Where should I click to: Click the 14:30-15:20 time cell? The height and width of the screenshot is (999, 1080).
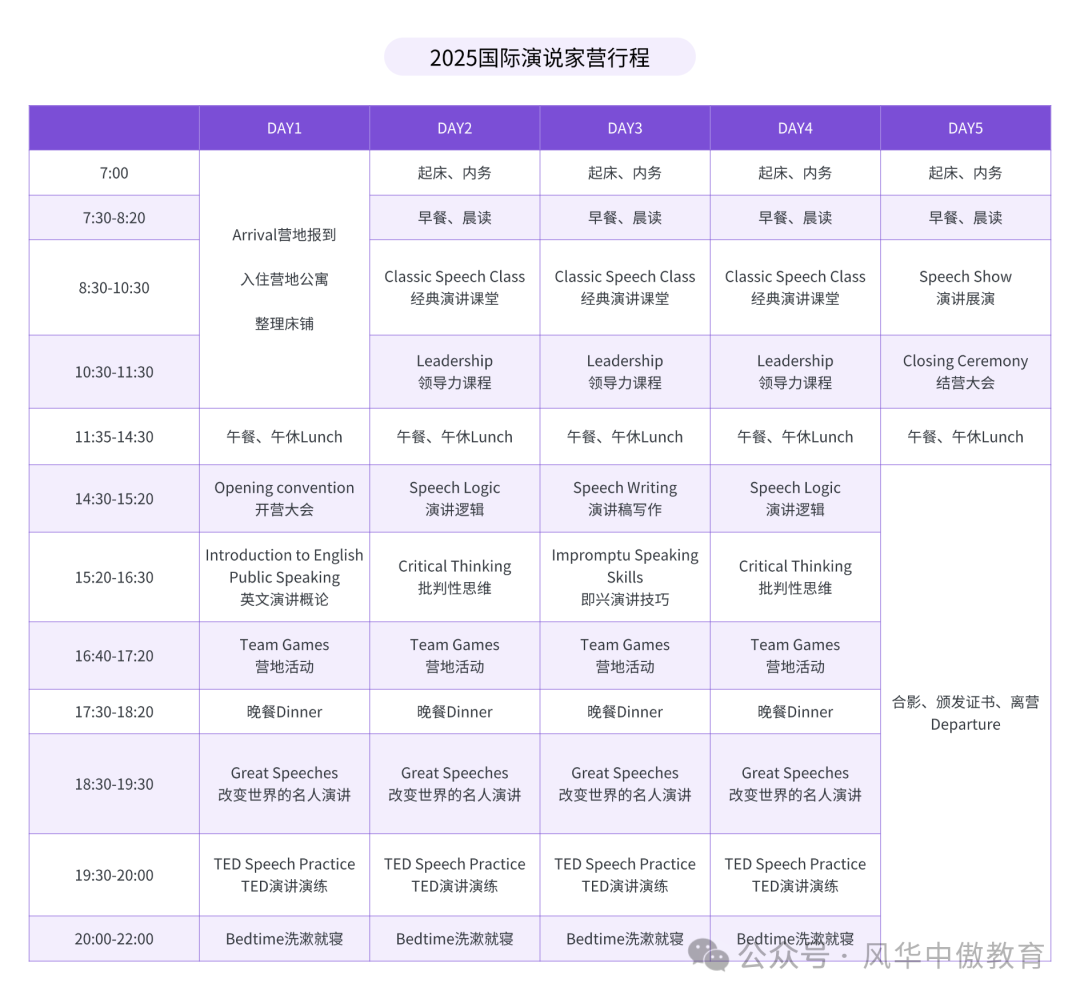[x=114, y=499]
